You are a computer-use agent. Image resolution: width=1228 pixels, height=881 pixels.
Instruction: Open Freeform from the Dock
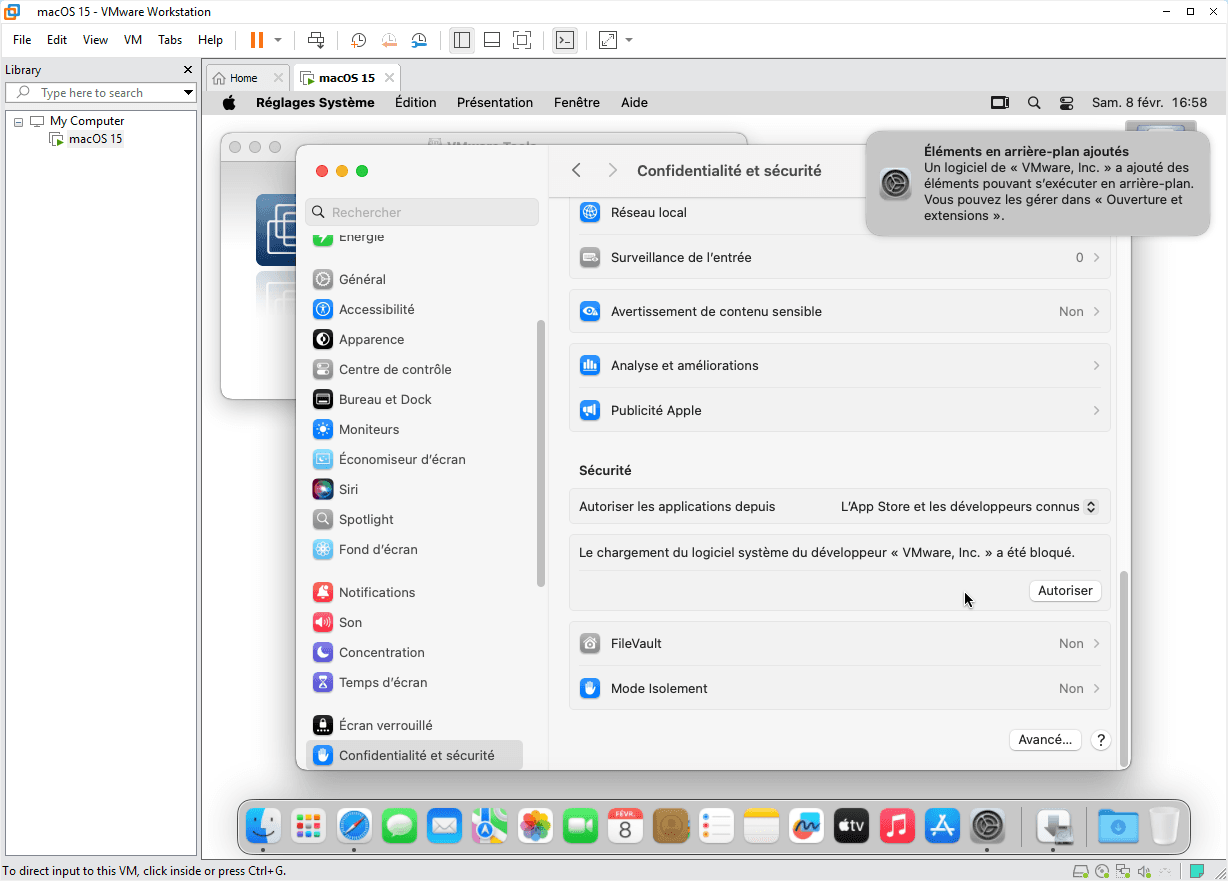[807, 826]
